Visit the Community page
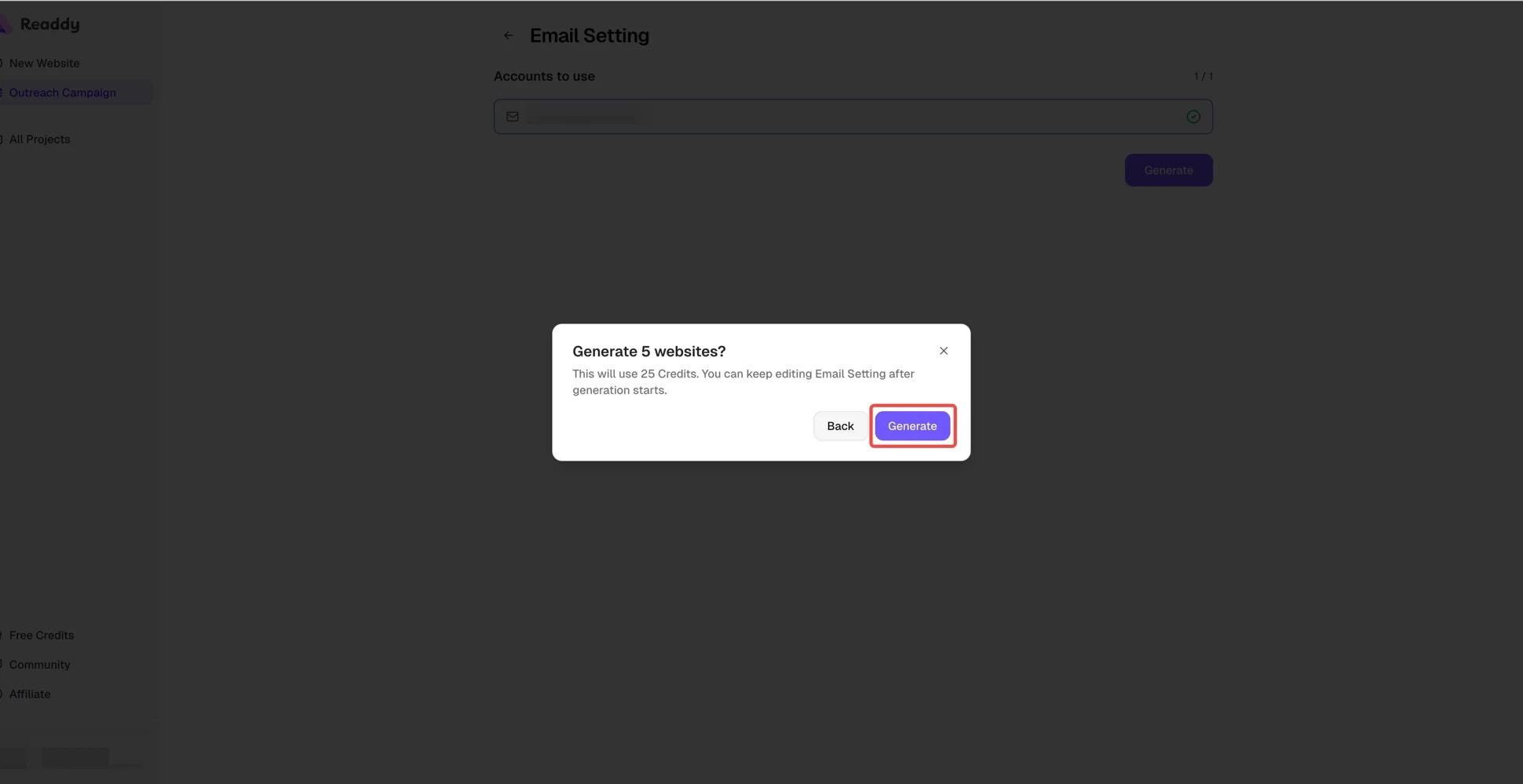Screen dimensions: 1523x784 pos(39,665)
